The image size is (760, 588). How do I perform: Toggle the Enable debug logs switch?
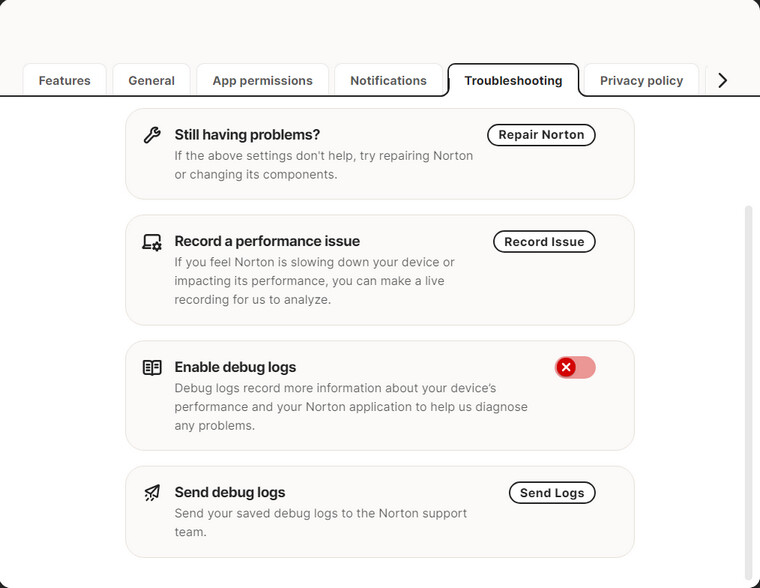click(575, 367)
